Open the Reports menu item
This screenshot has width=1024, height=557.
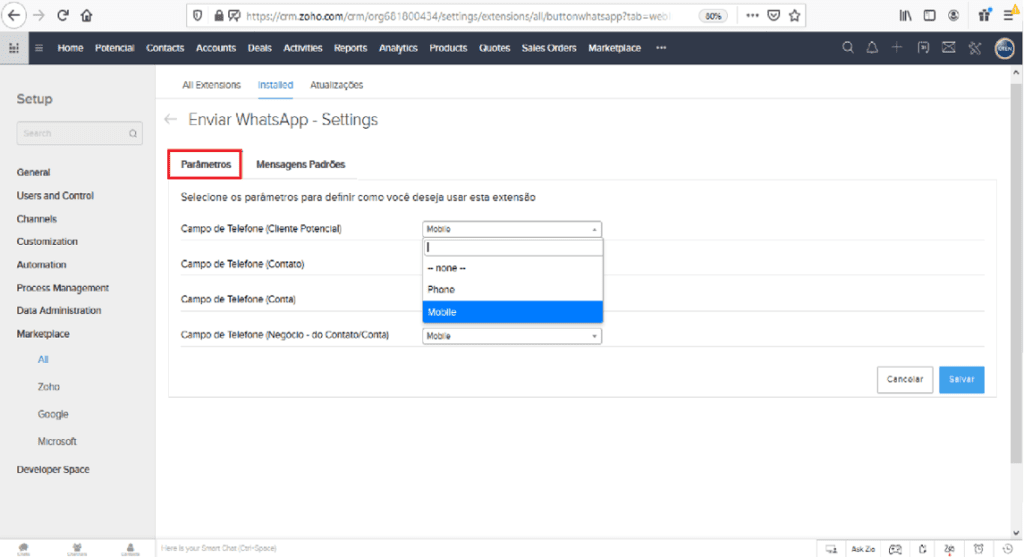click(350, 48)
